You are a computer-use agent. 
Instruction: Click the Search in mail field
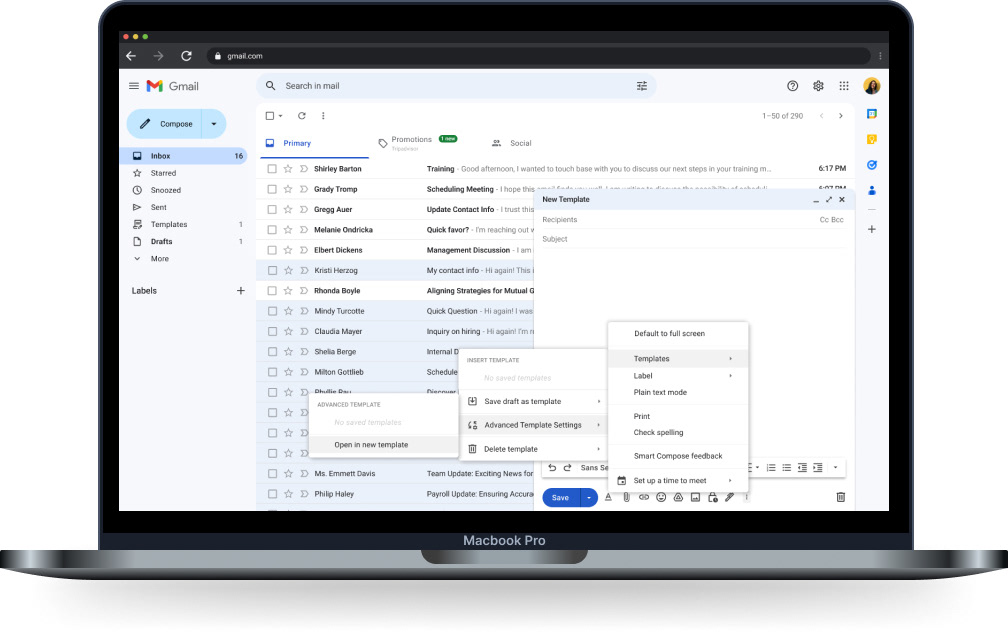(x=456, y=85)
